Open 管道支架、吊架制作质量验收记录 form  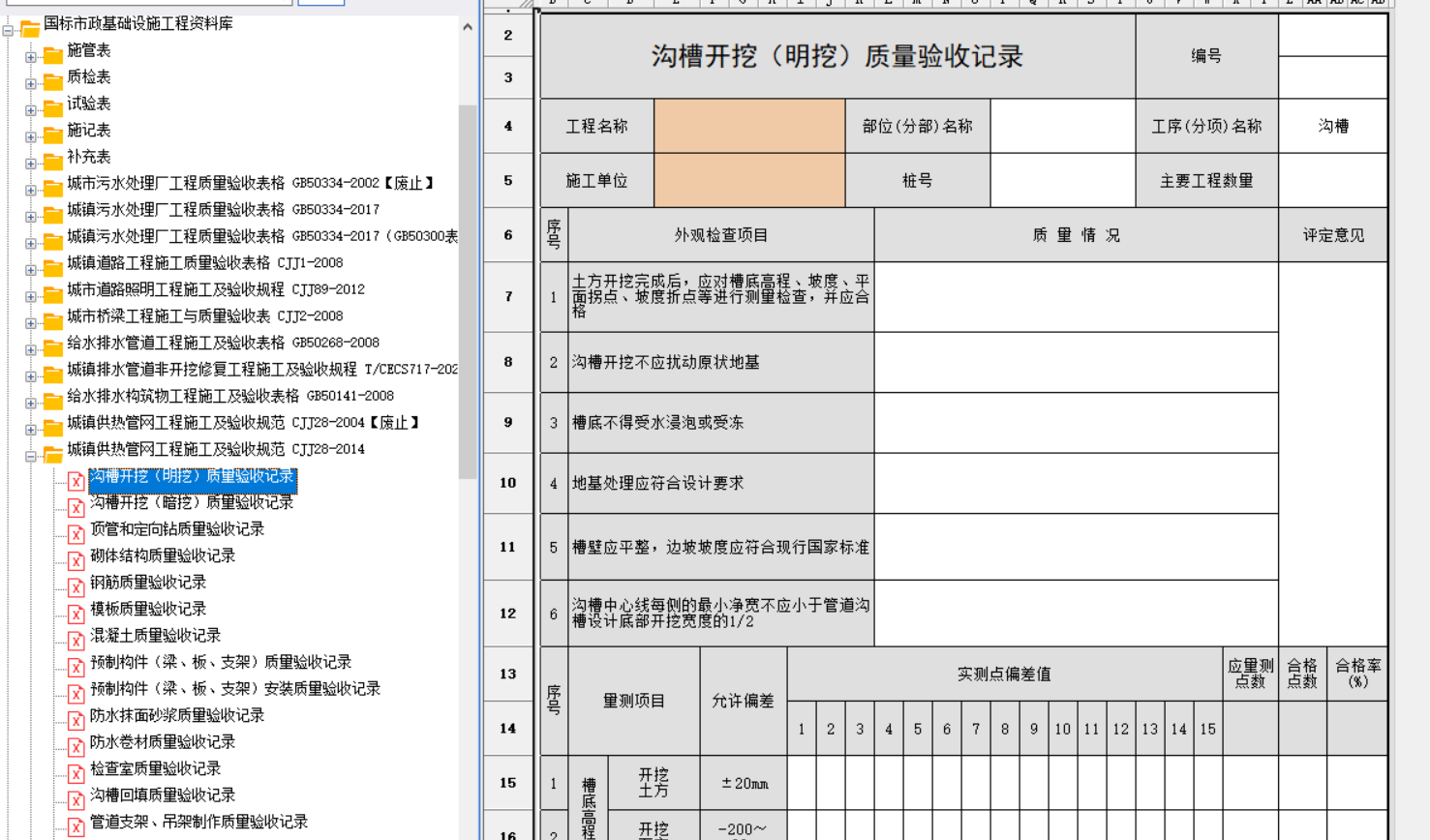coord(198,822)
